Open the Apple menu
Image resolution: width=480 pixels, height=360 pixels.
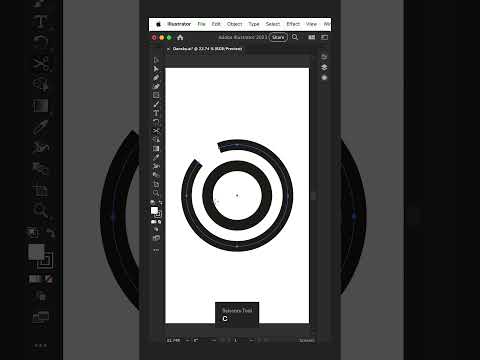point(159,24)
